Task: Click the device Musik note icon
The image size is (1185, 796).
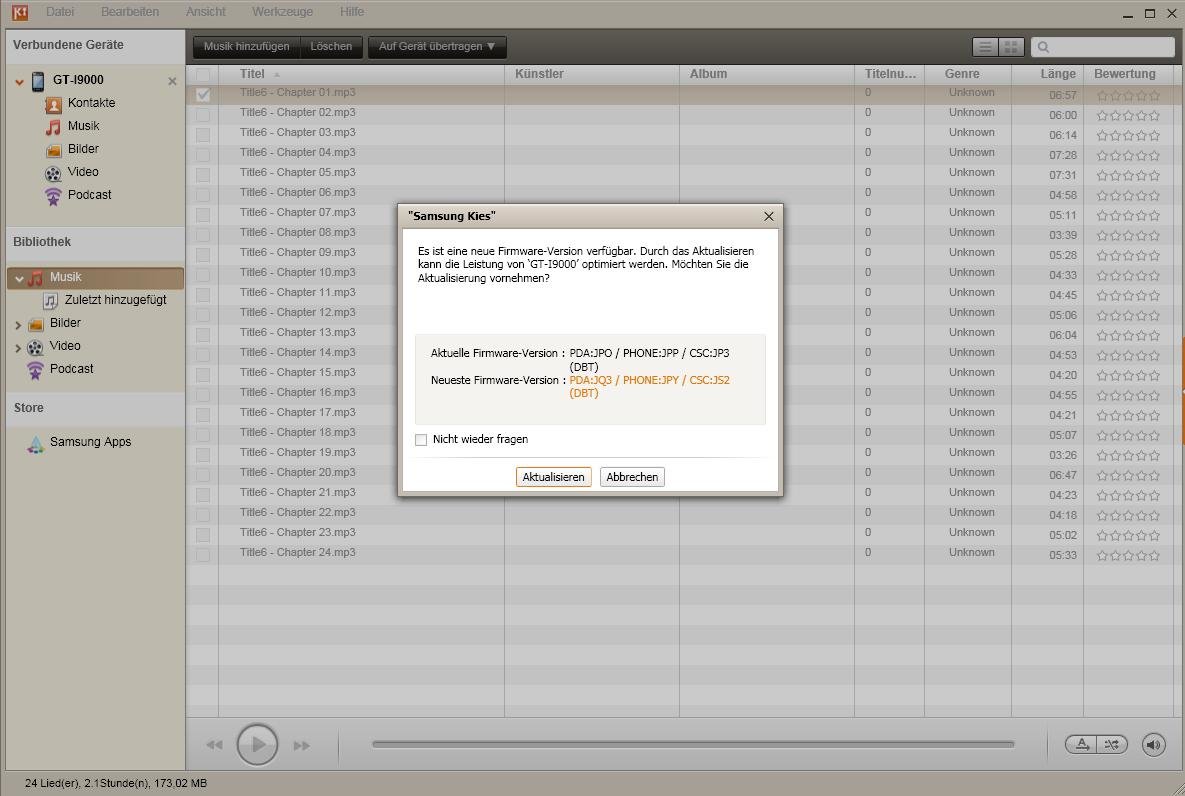Action: click(x=53, y=127)
